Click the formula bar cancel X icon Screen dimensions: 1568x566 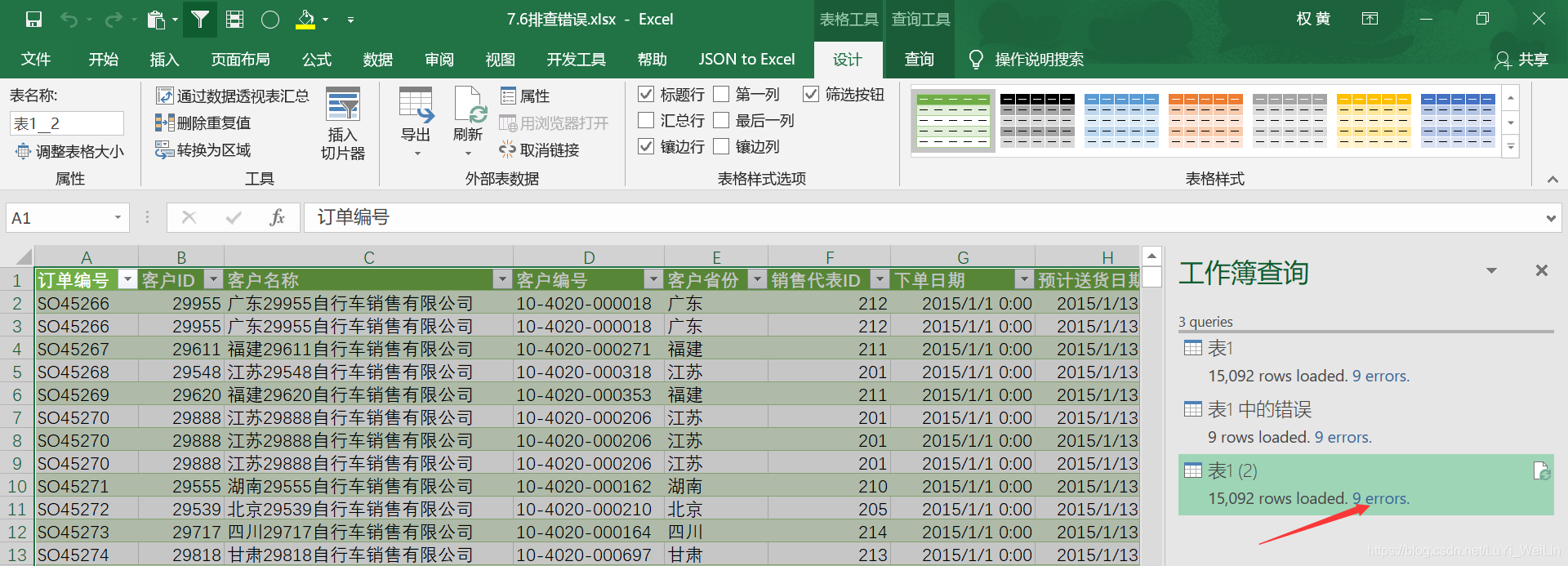click(x=189, y=217)
